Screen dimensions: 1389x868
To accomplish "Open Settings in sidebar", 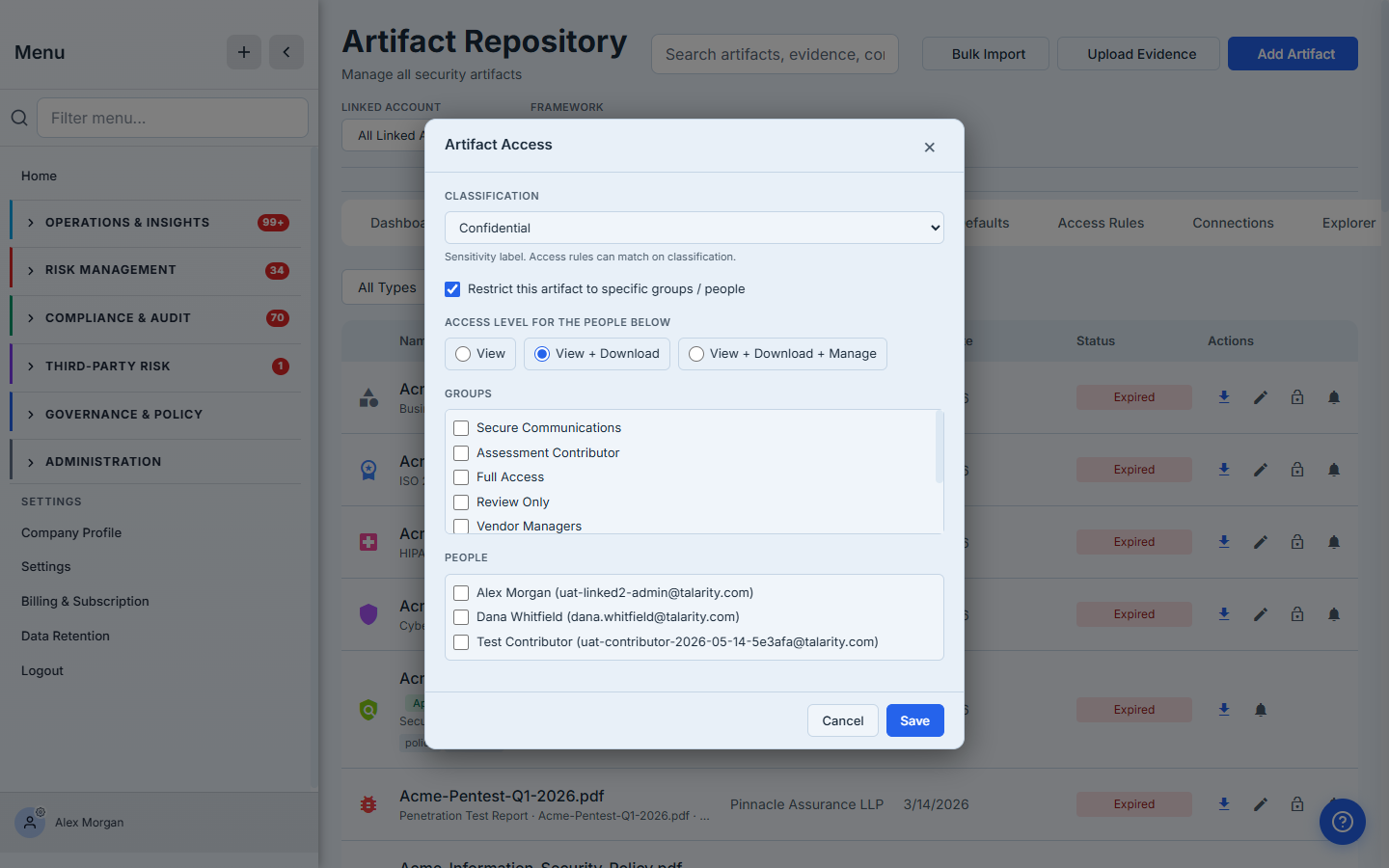I will 46,567.
